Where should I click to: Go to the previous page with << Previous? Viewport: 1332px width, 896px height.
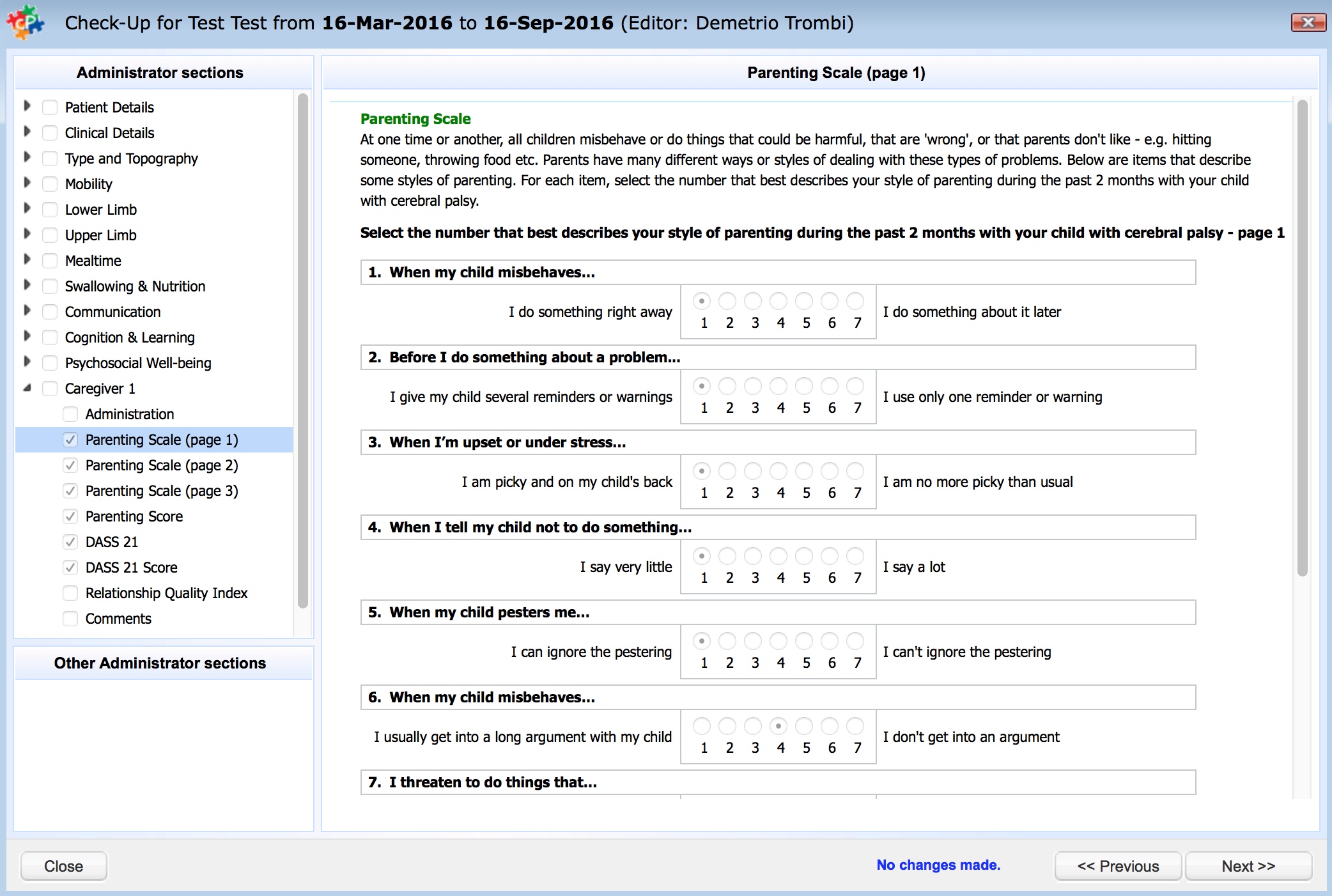[1118, 866]
